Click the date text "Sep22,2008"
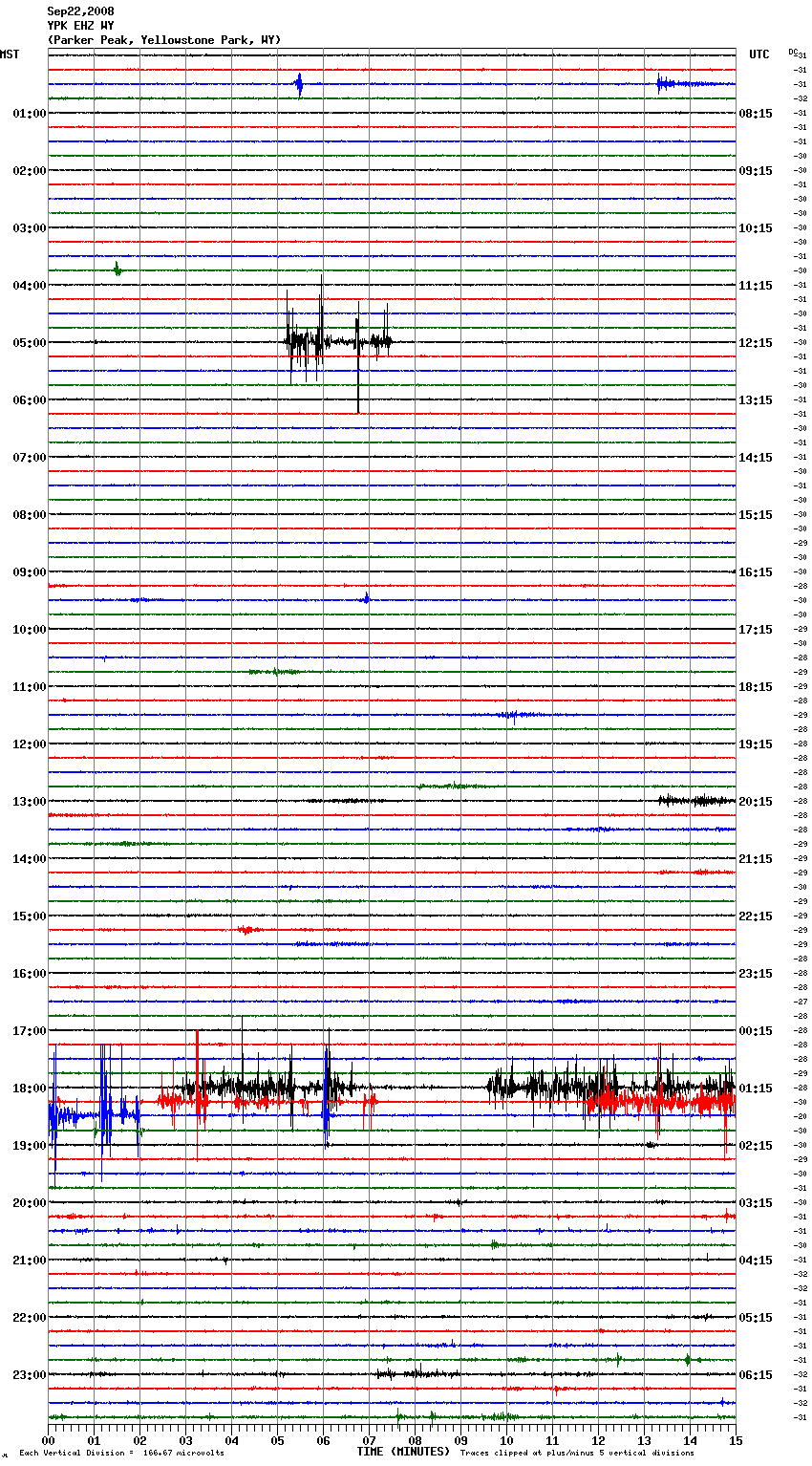This screenshot has height=1466, width=812. pyautogui.click(x=80, y=11)
